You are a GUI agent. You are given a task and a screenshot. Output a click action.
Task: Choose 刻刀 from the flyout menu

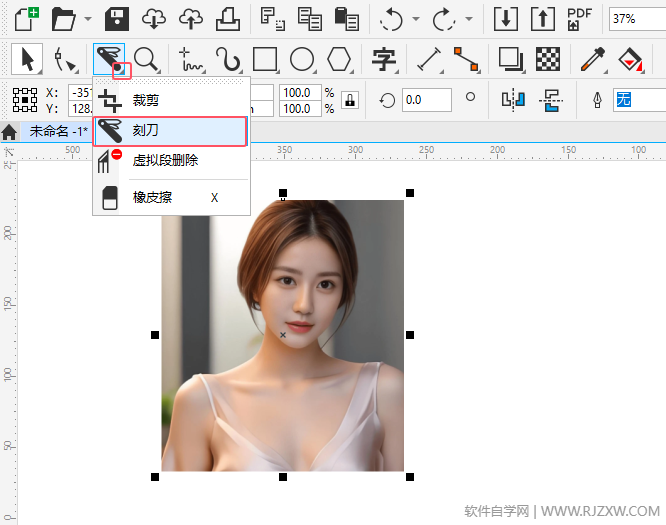170,131
